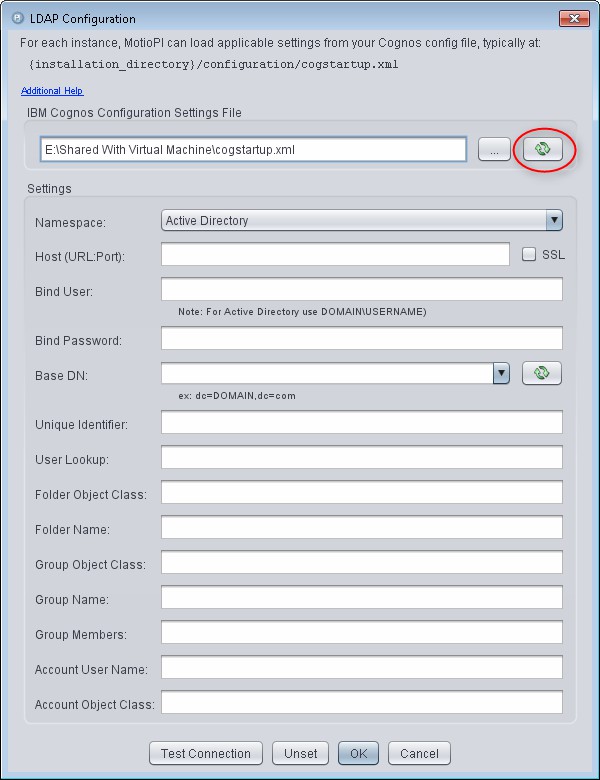Open the Namespace dropdown
This screenshot has height=780, width=600.
[362, 220]
